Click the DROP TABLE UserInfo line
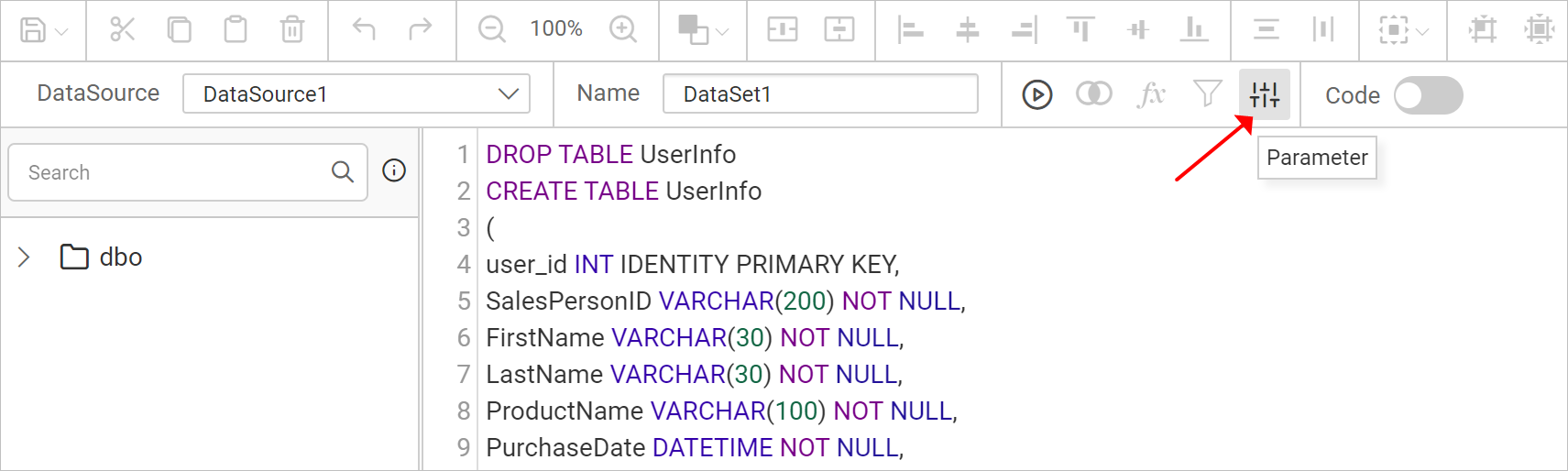Viewport: 1568px width, 471px height. point(611,154)
